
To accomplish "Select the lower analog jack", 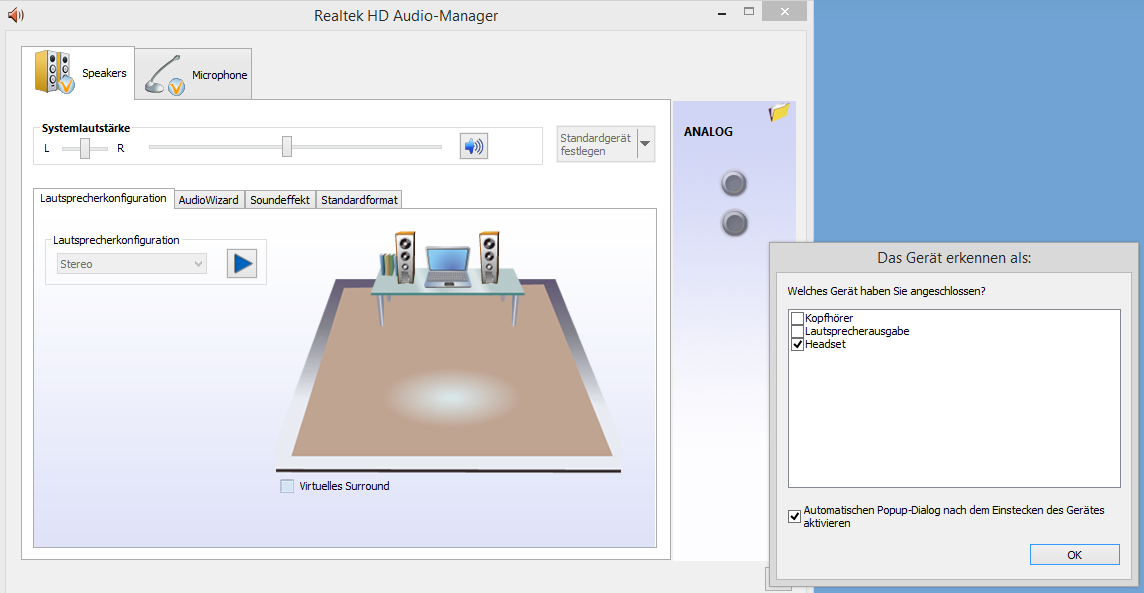I will [x=734, y=222].
